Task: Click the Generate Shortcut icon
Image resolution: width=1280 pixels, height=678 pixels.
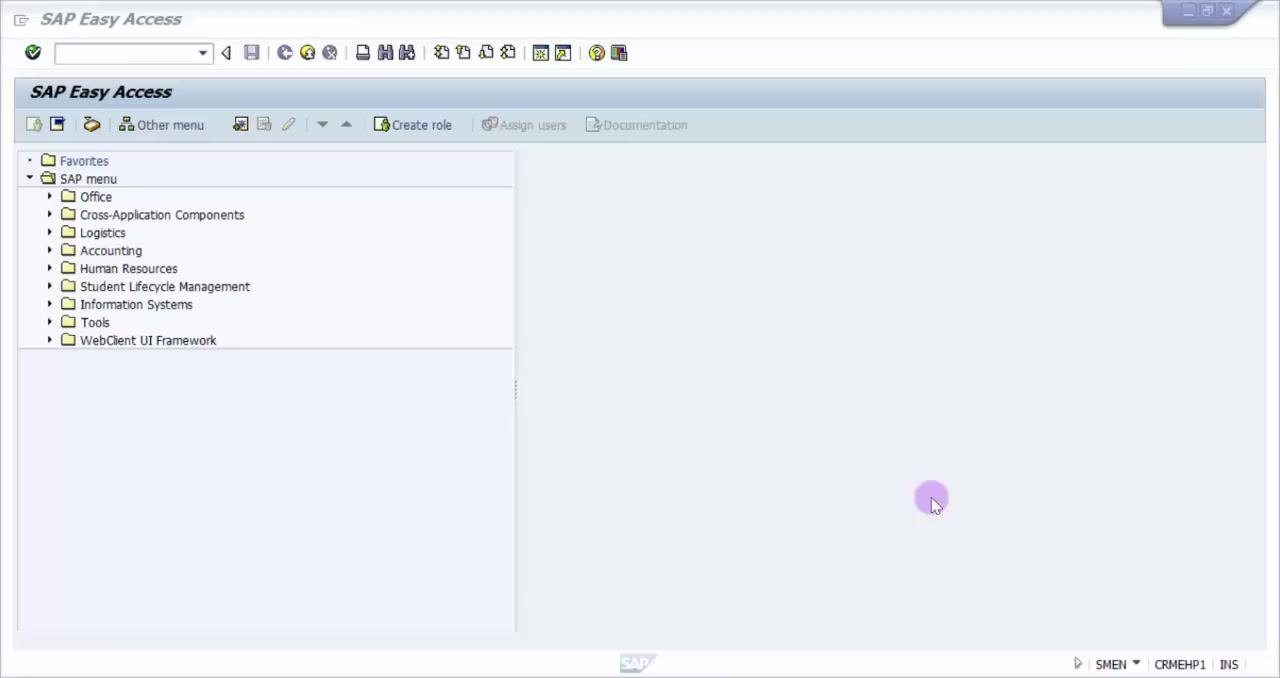Action: pos(563,53)
